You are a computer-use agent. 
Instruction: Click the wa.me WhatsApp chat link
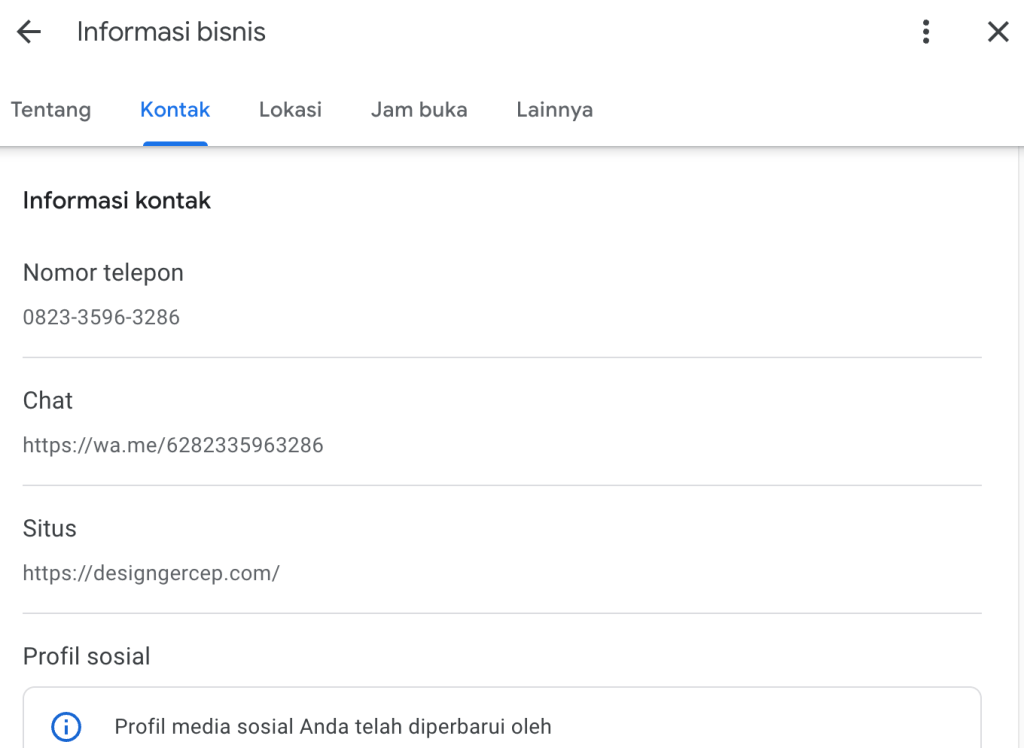coord(173,446)
